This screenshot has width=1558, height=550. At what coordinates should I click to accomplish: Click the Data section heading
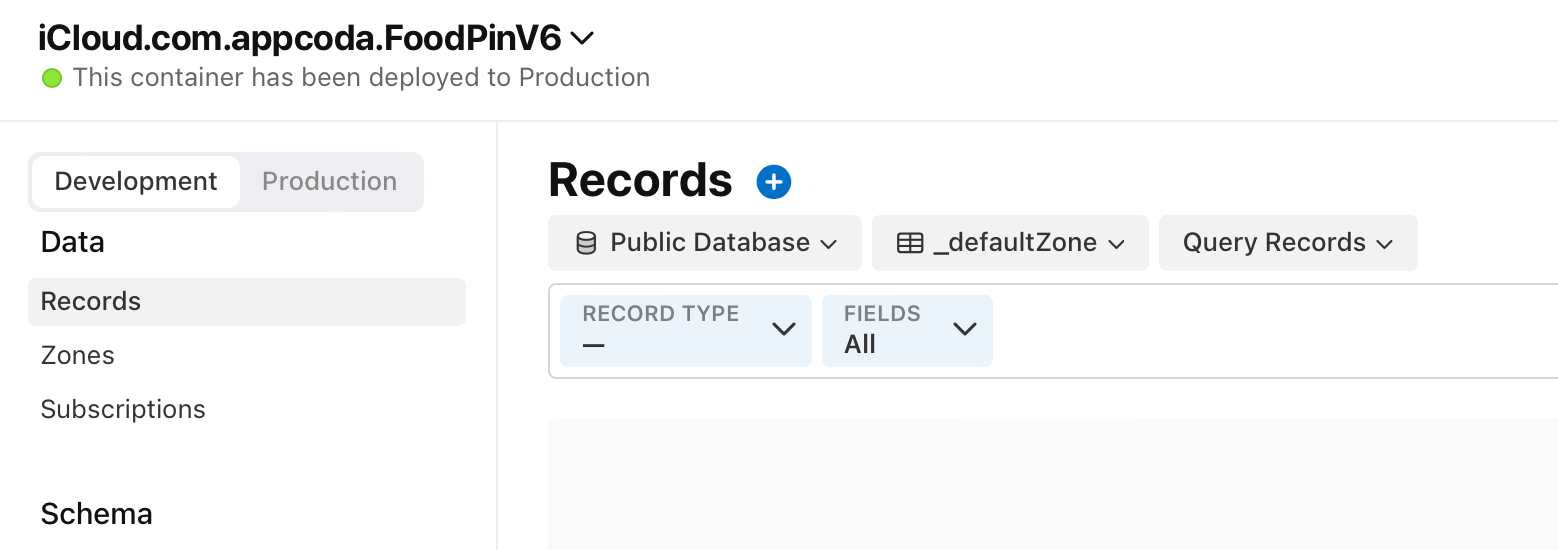tap(73, 242)
